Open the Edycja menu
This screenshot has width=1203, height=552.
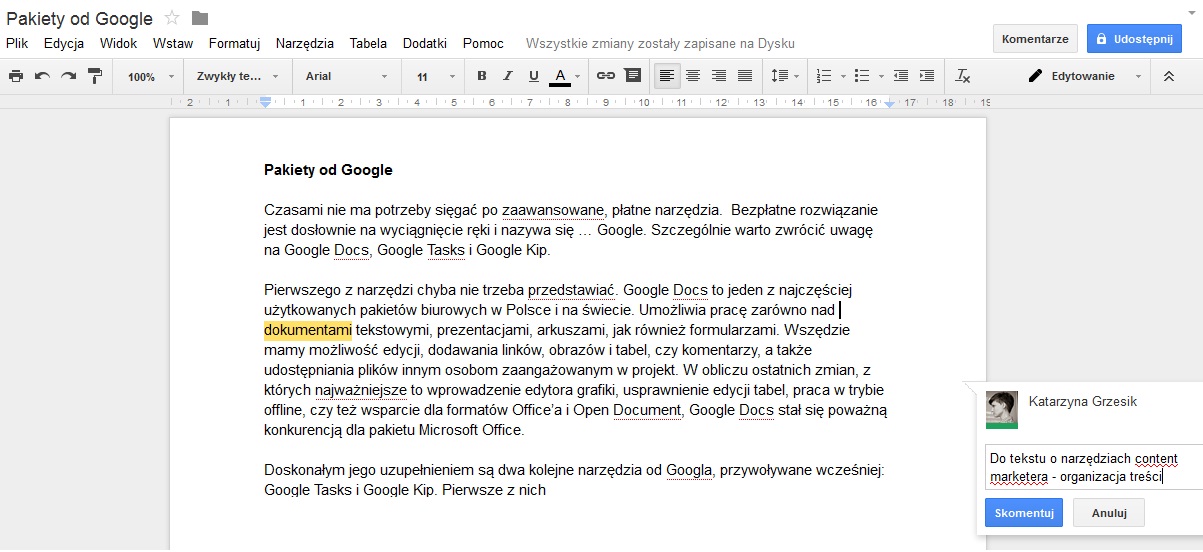click(x=64, y=44)
